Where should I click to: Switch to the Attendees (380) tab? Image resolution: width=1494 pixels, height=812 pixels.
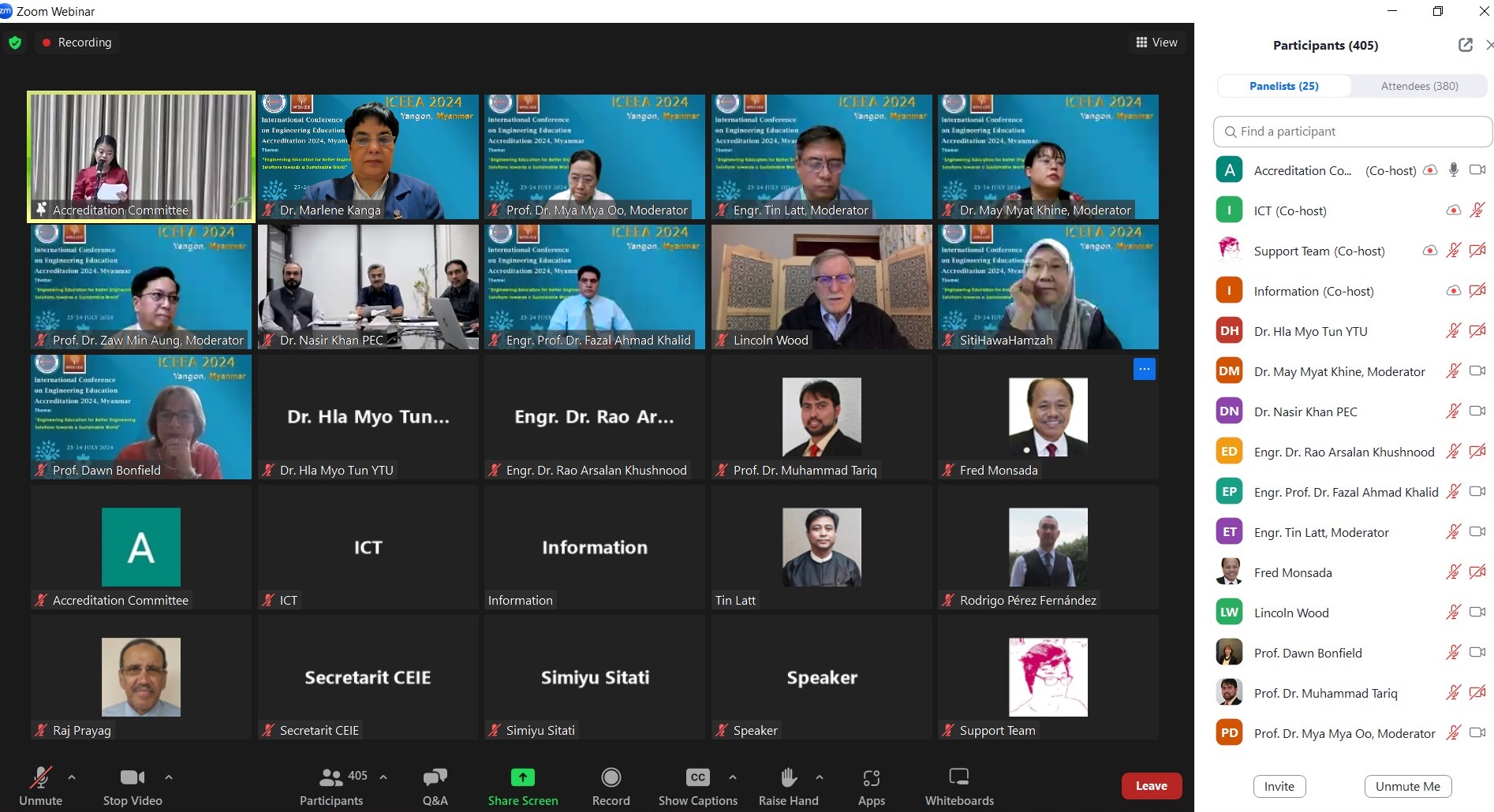tap(1418, 86)
